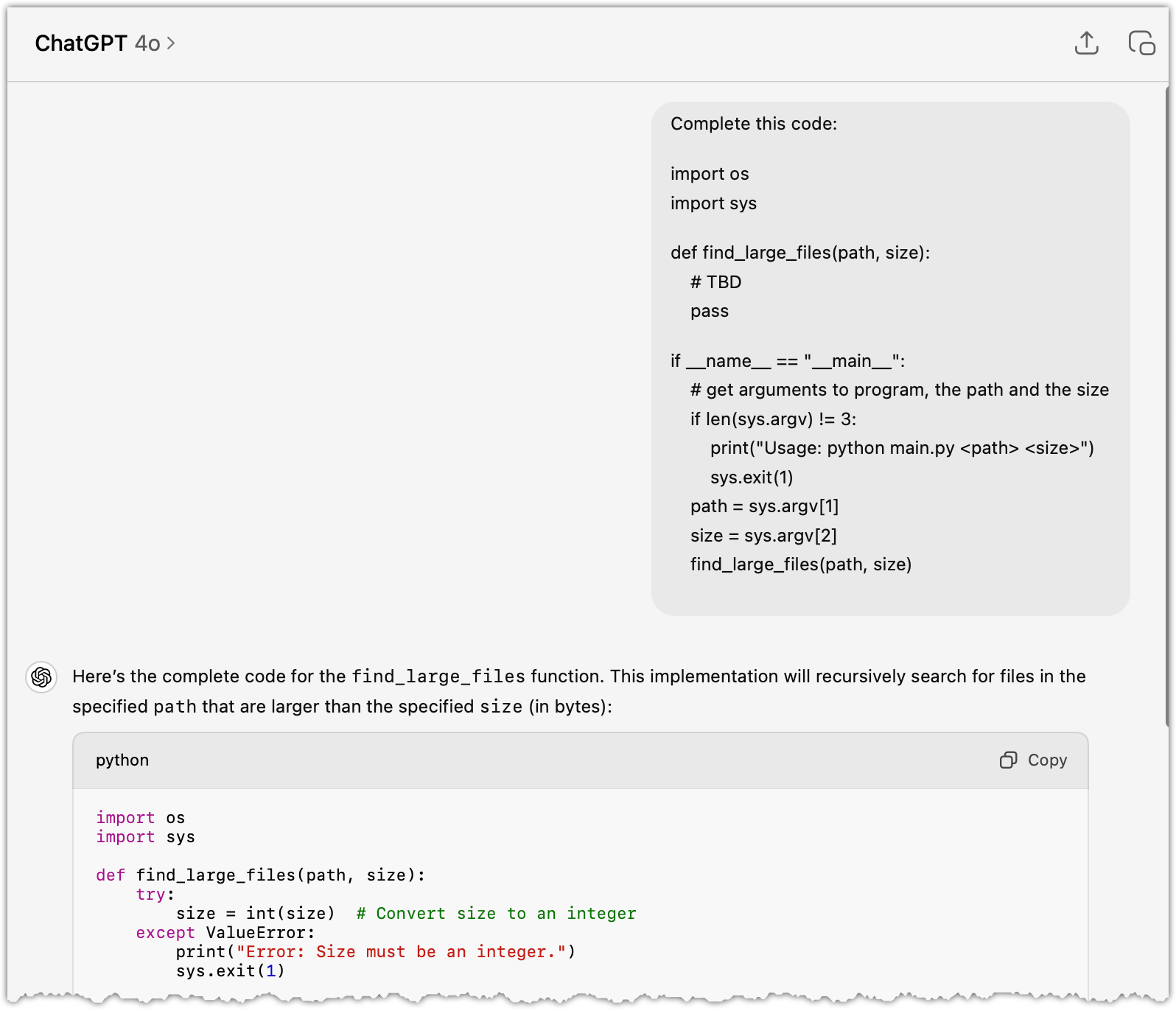Click the "python" language label of code block
This screenshot has height=1011, width=1176.
(122, 760)
